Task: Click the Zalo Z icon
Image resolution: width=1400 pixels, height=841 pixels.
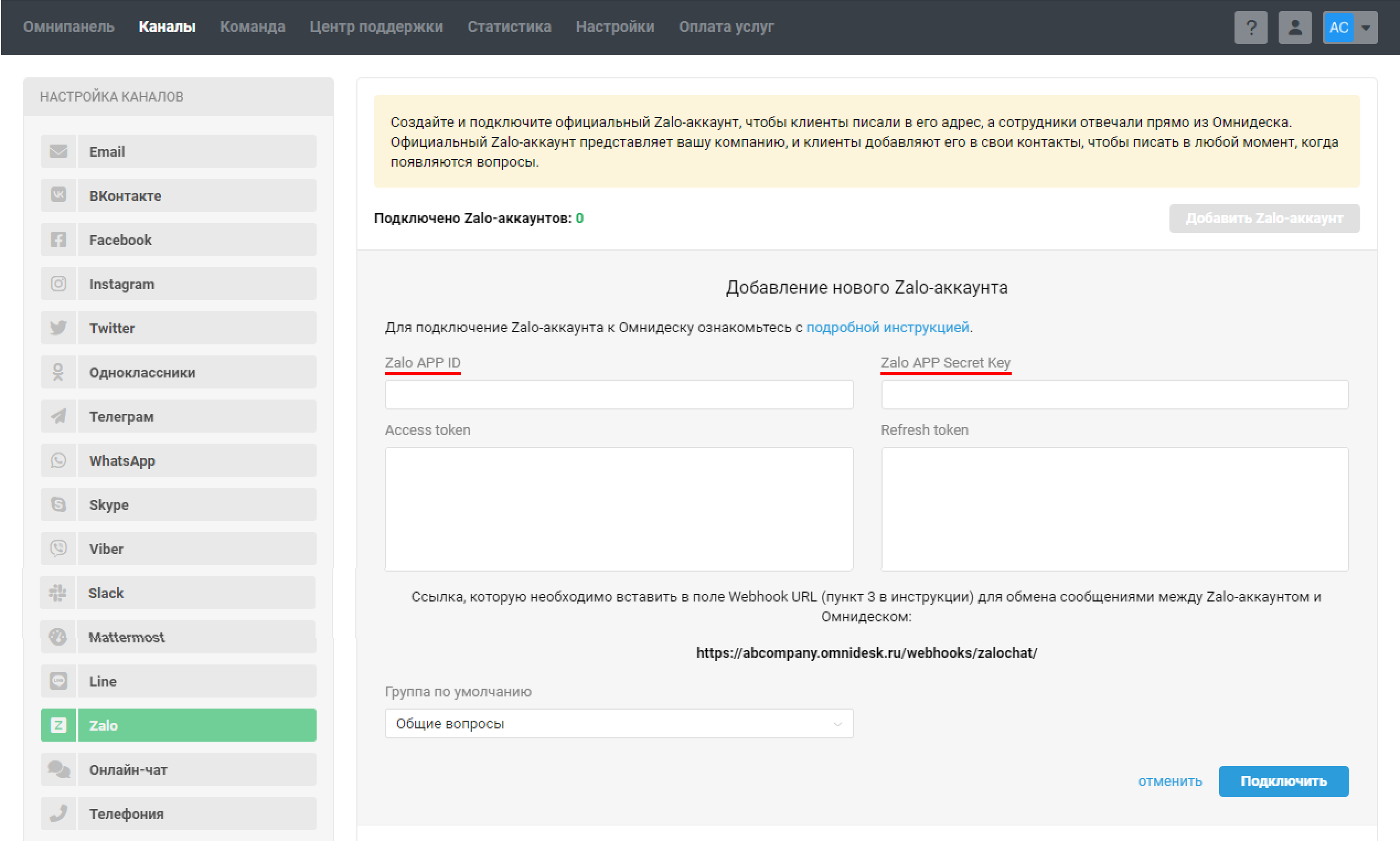Action: 58,726
